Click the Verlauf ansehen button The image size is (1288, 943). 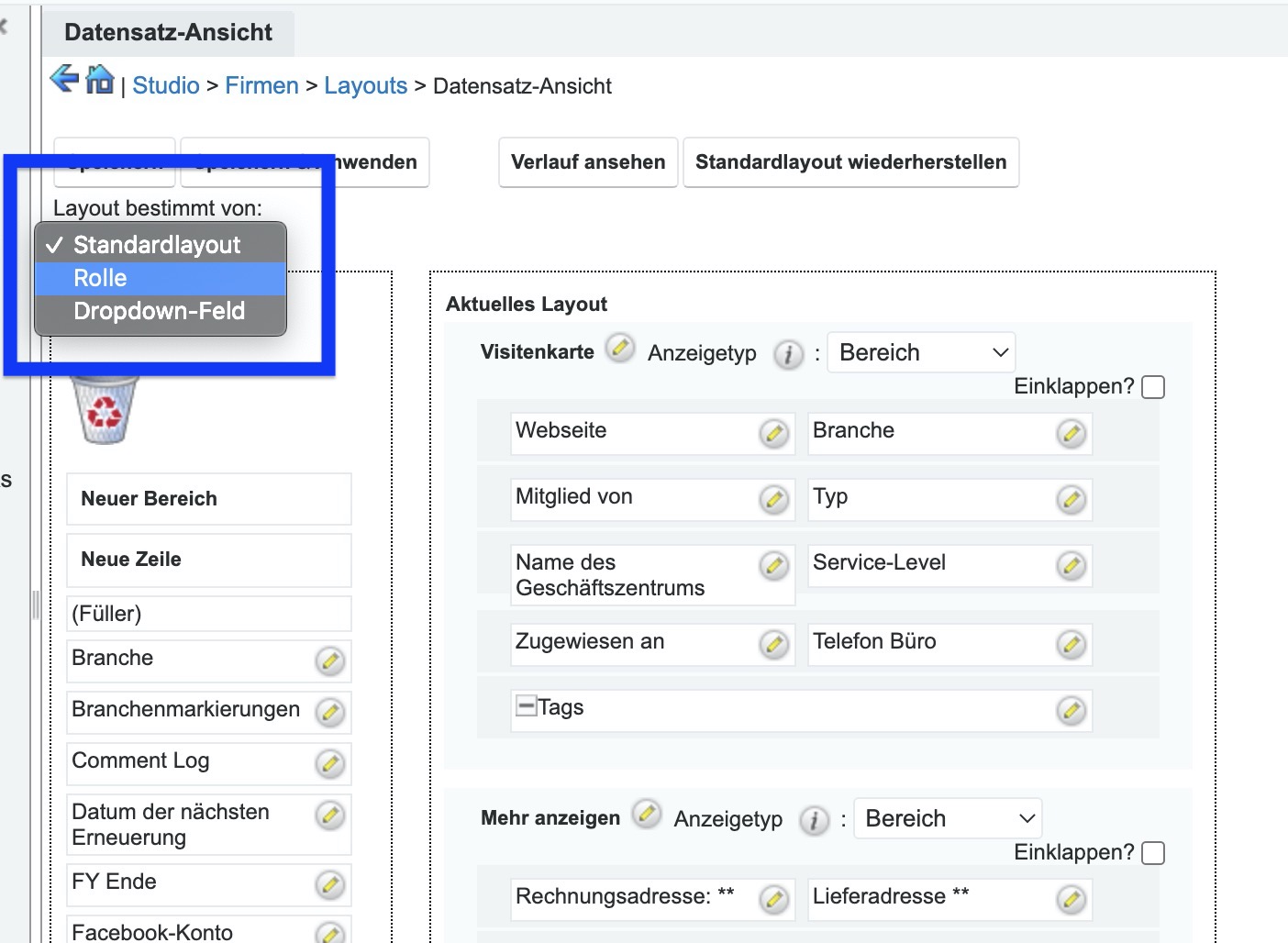(588, 162)
